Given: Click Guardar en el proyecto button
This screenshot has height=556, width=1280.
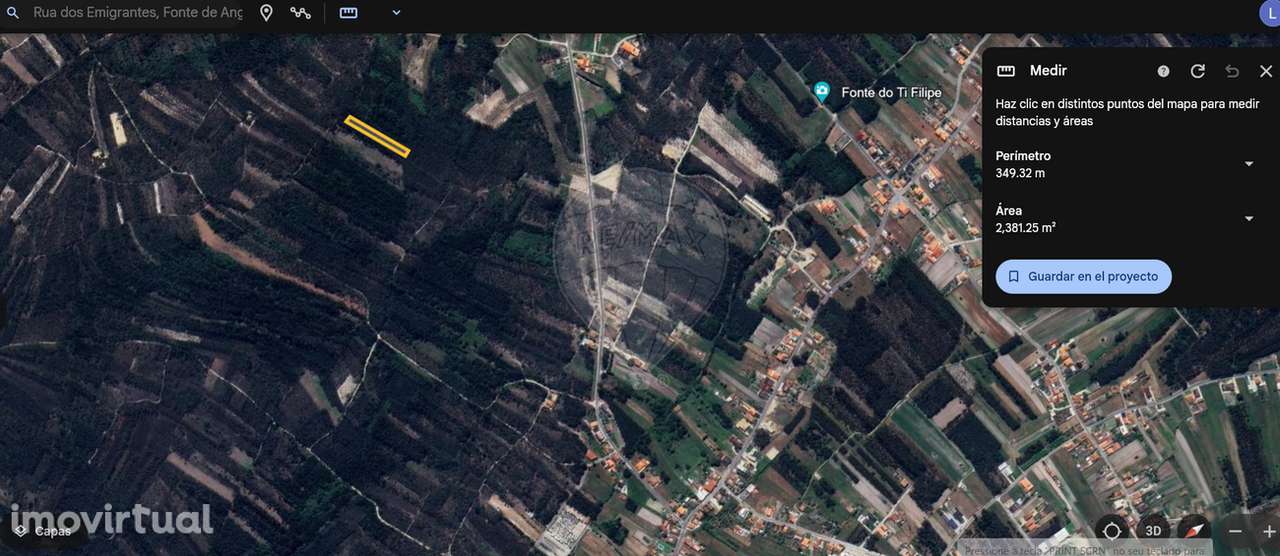Looking at the screenshot, I should pyautogui.click(x=1083, y=276).
